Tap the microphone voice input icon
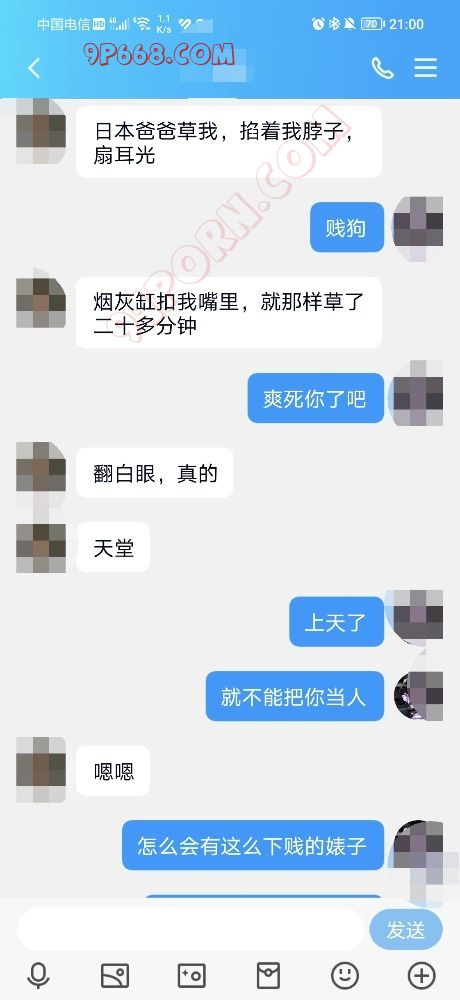 [x=38, y=975]
